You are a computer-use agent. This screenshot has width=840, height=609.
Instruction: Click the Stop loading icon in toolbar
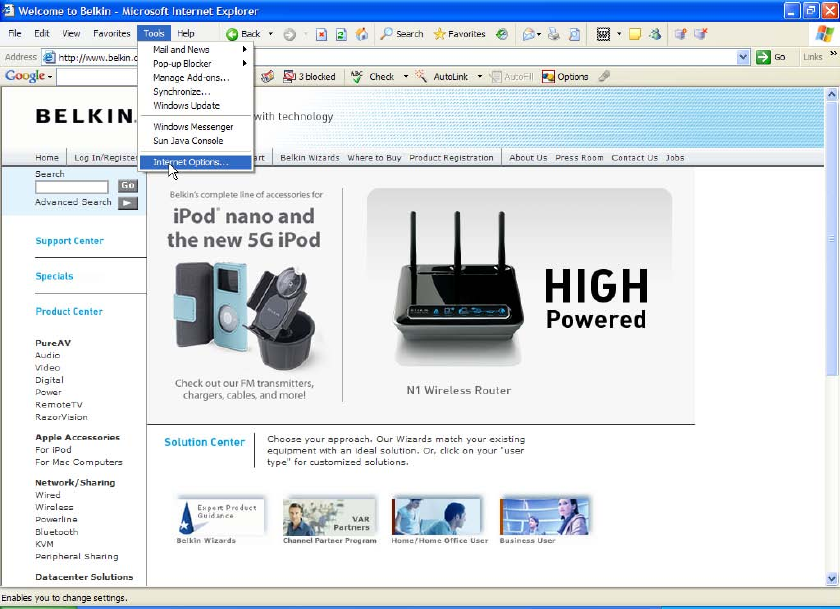(x=321, y=35)
